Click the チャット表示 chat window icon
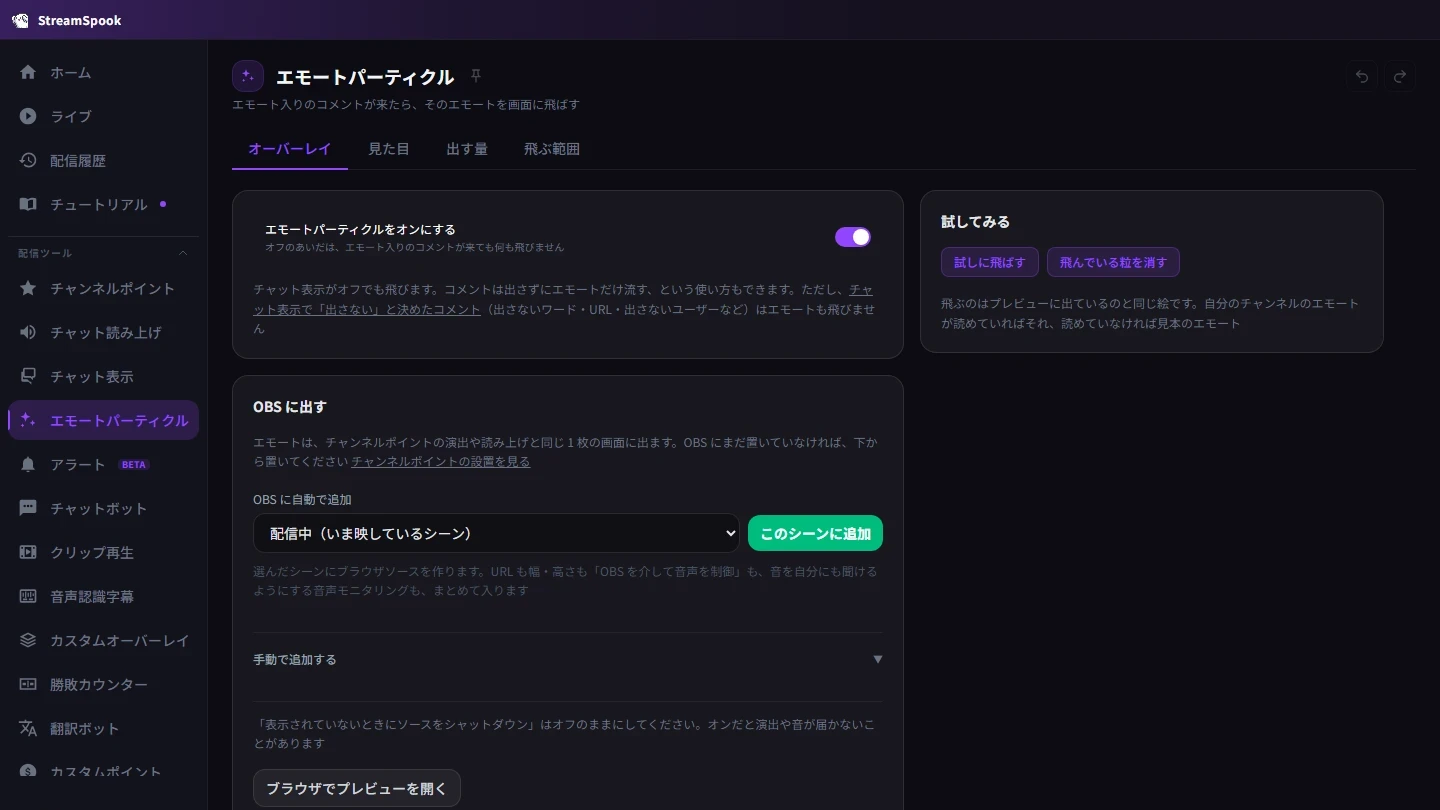The width and height of the screenshot is (1440, 810). tap(28, 376)
